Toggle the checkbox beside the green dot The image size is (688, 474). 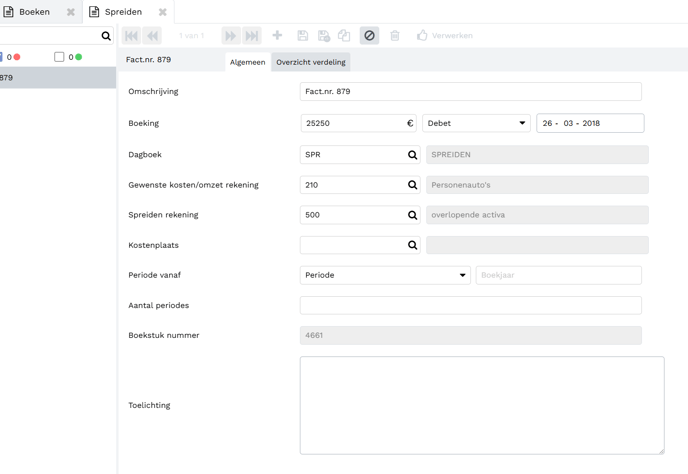point(59,57)
